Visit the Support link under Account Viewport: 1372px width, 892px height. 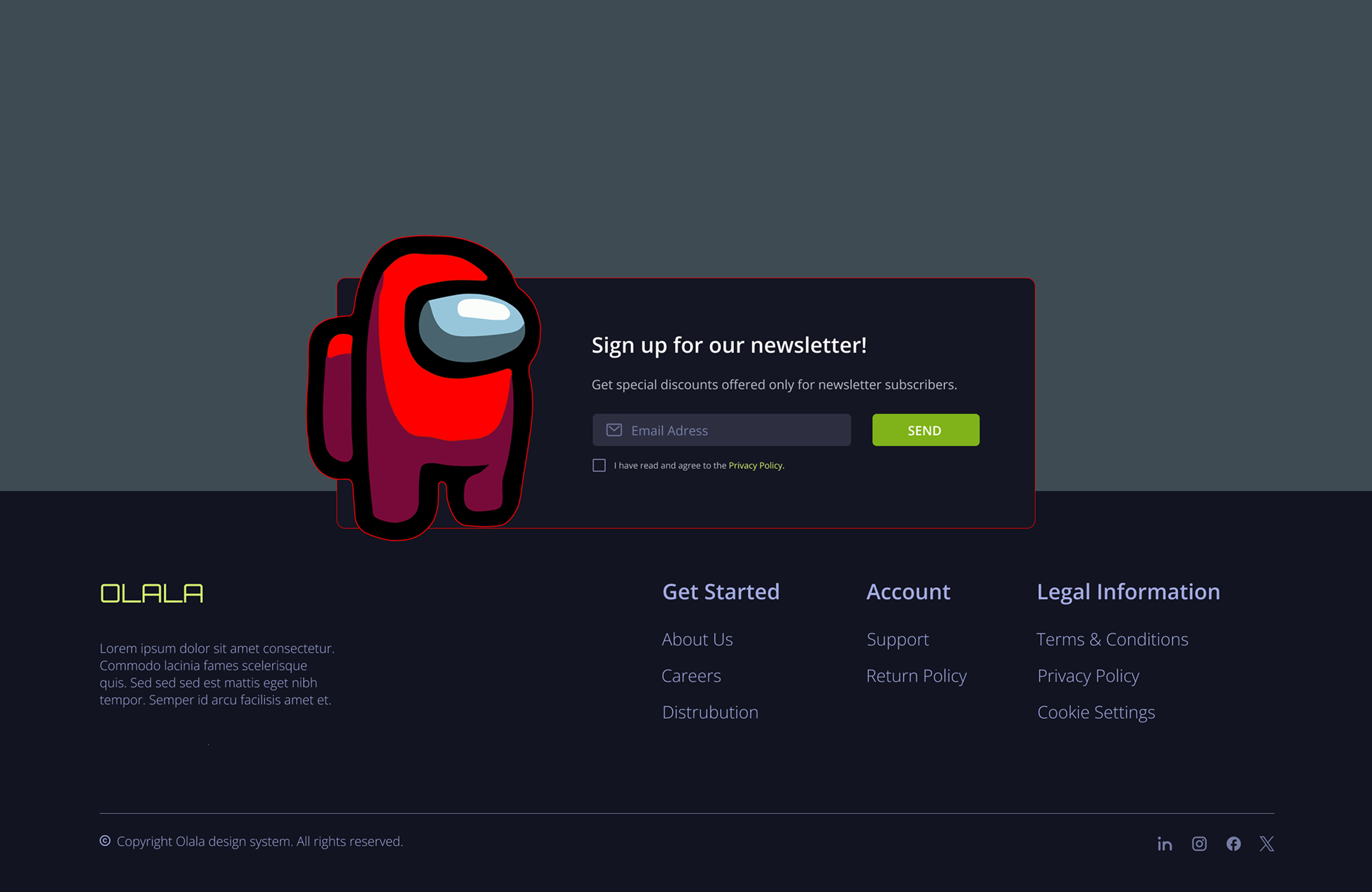click(897, 639)
